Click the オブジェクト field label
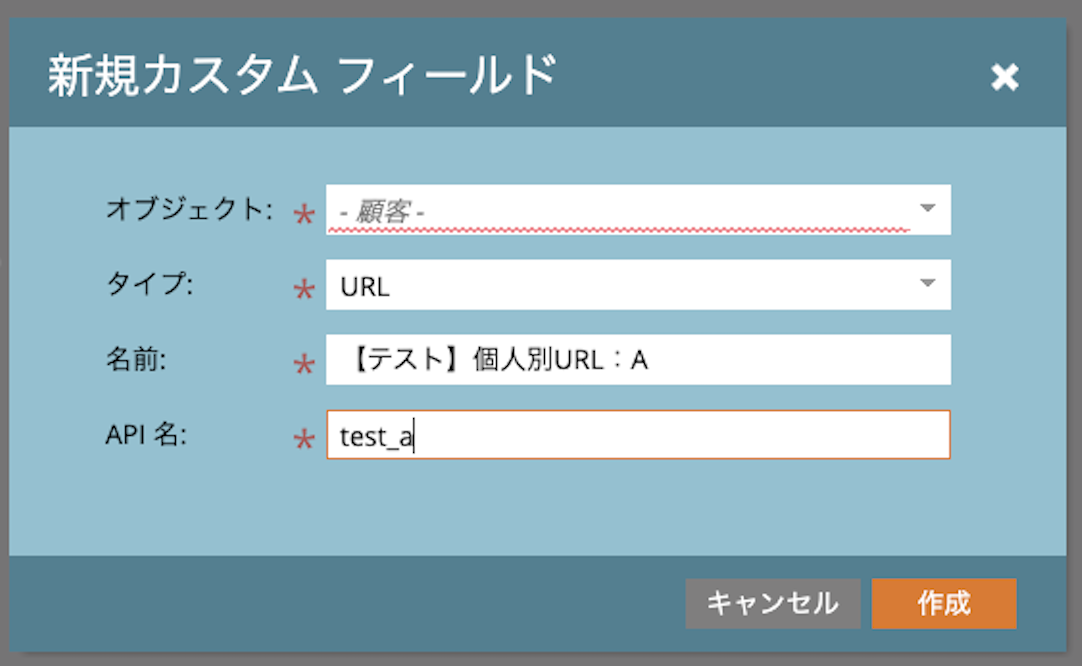The image size is (1082, 666). tap(189, 210)
